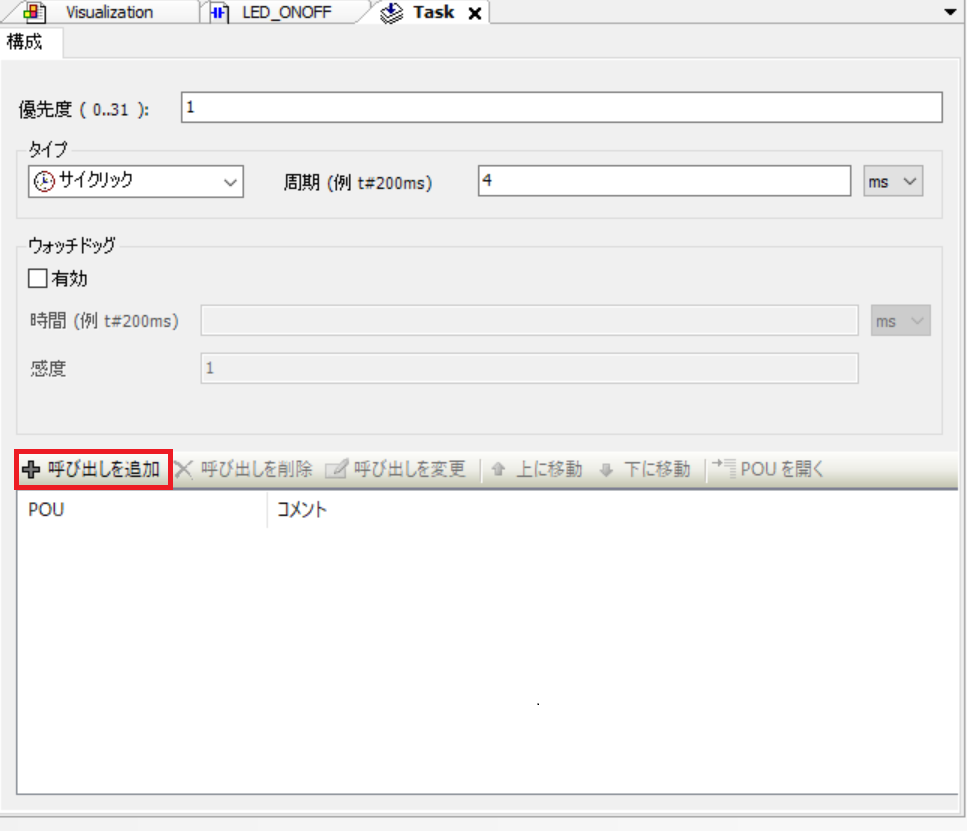The width and height of the screenshot is (967, 831).
Task: Select the 構成 tab
Action: (24, 42)
